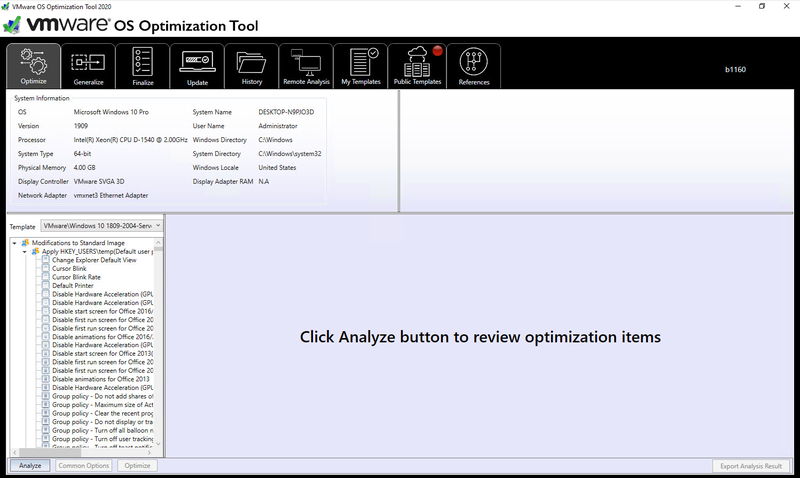Collapse the Apply HKEY_USERS\temp node
The image size is (800, 478).
(25, 251)
